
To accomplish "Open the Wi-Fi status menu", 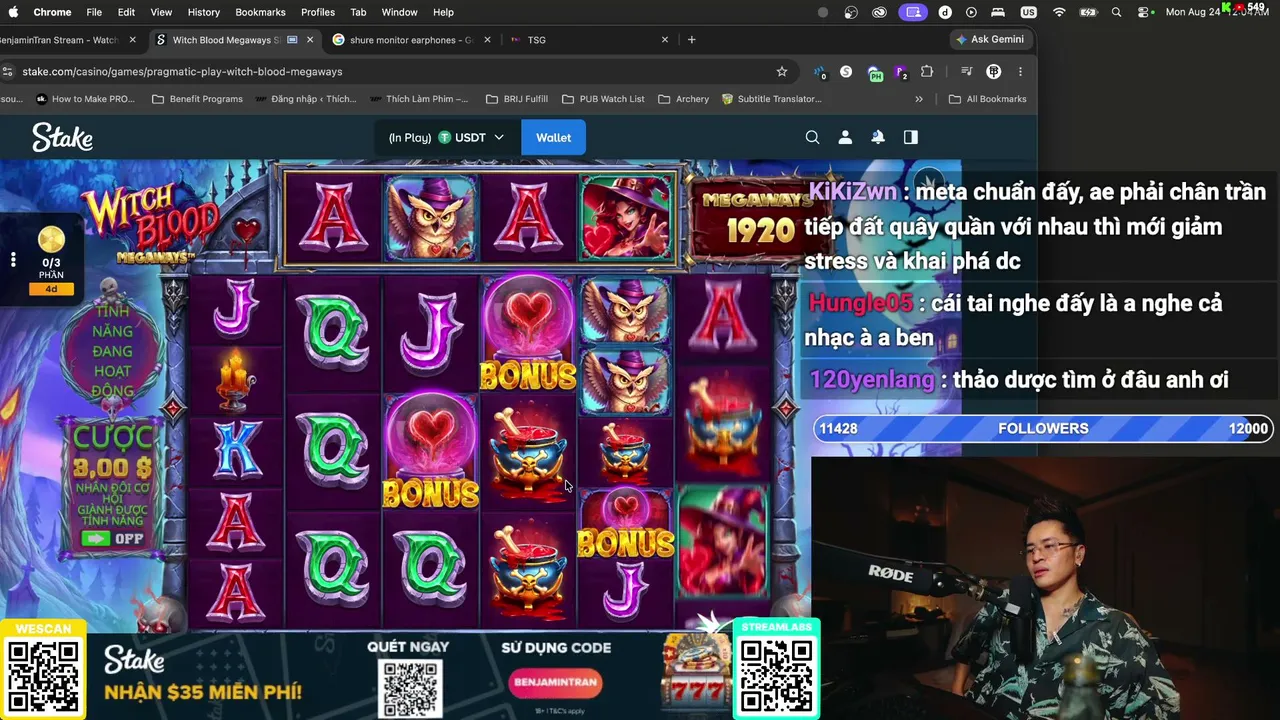I will coord(1059,12).
